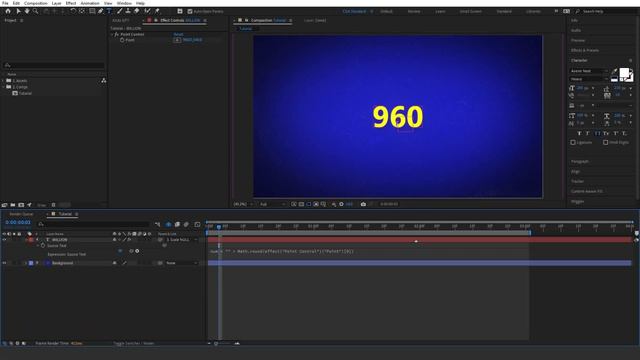Toggle Faux Bold in Character panel
640x360 pixels.
tap(579, 133)
